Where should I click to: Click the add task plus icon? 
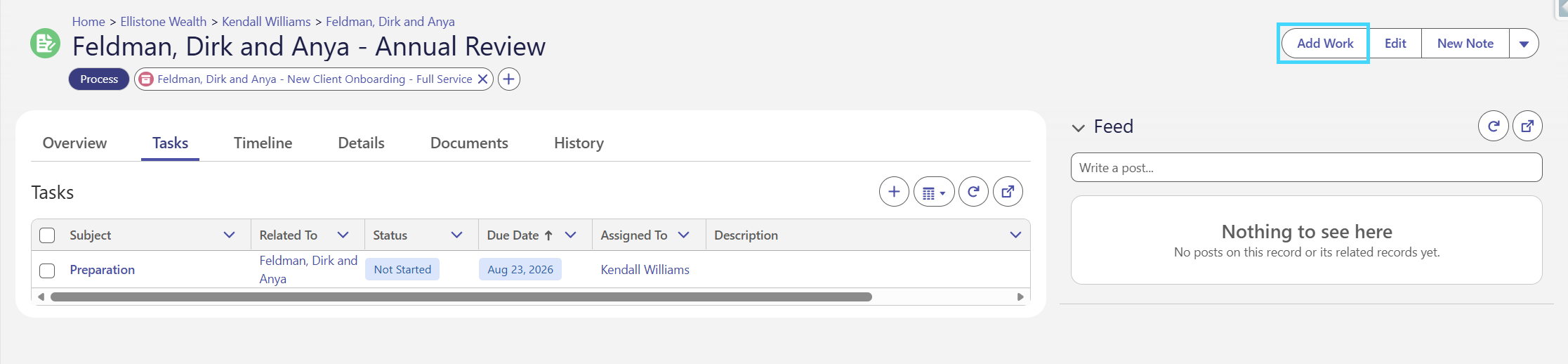pyautogui.click(x=894, y=192)
